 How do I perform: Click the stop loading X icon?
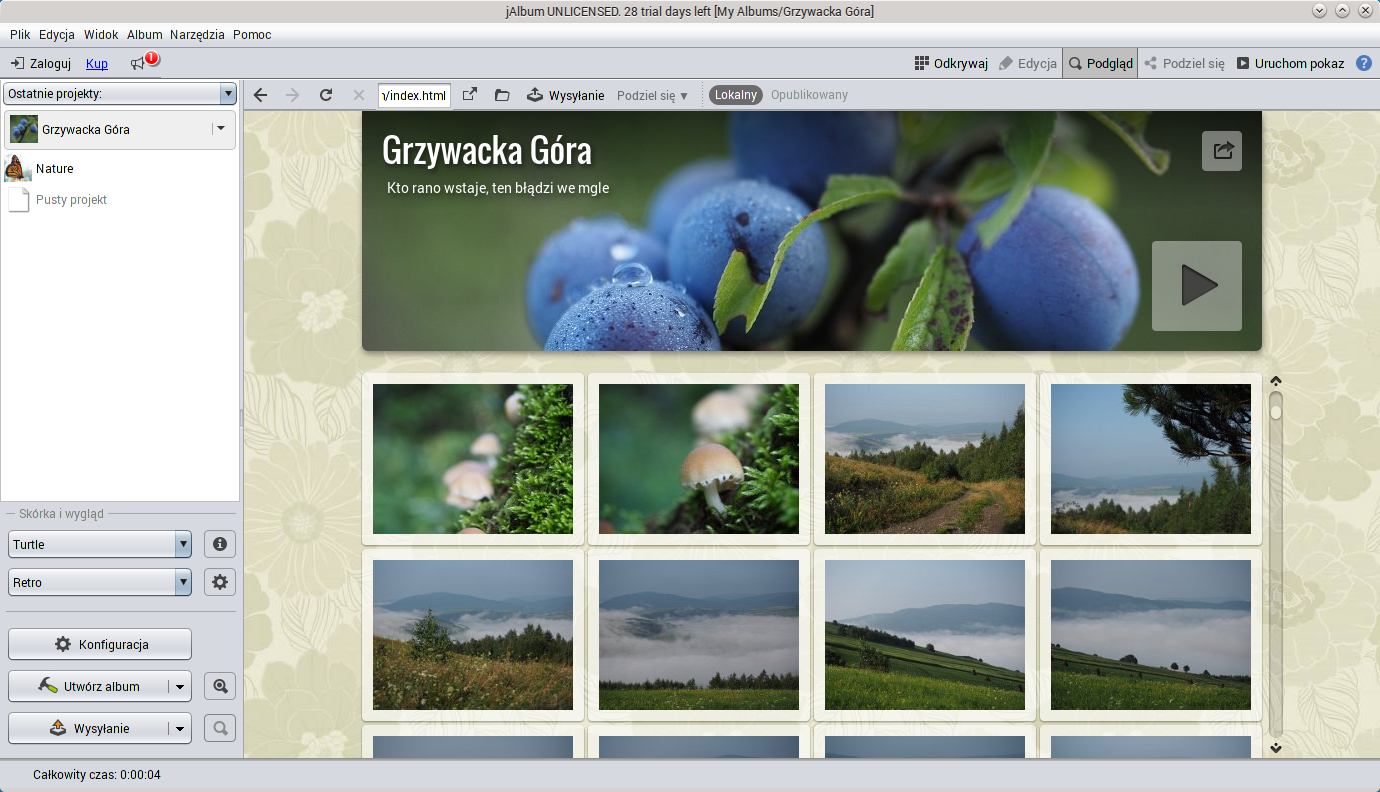point(358,95)
